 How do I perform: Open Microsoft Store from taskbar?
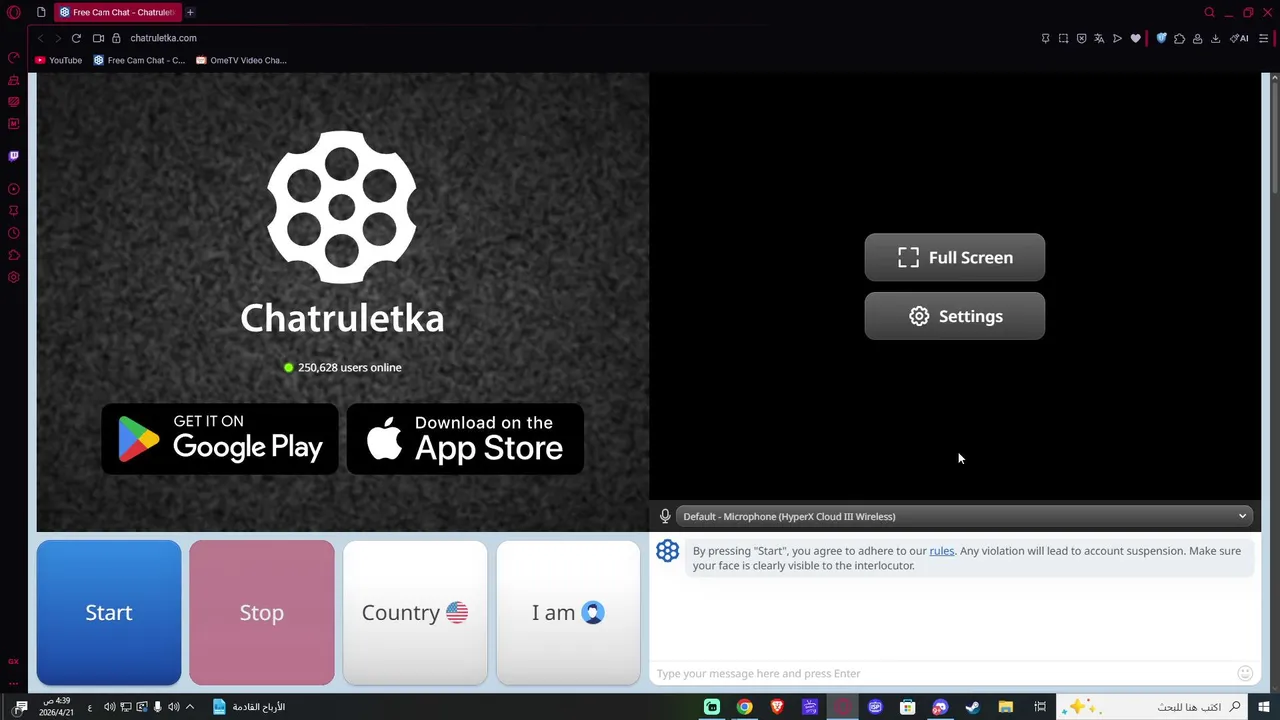pos(907,707)
